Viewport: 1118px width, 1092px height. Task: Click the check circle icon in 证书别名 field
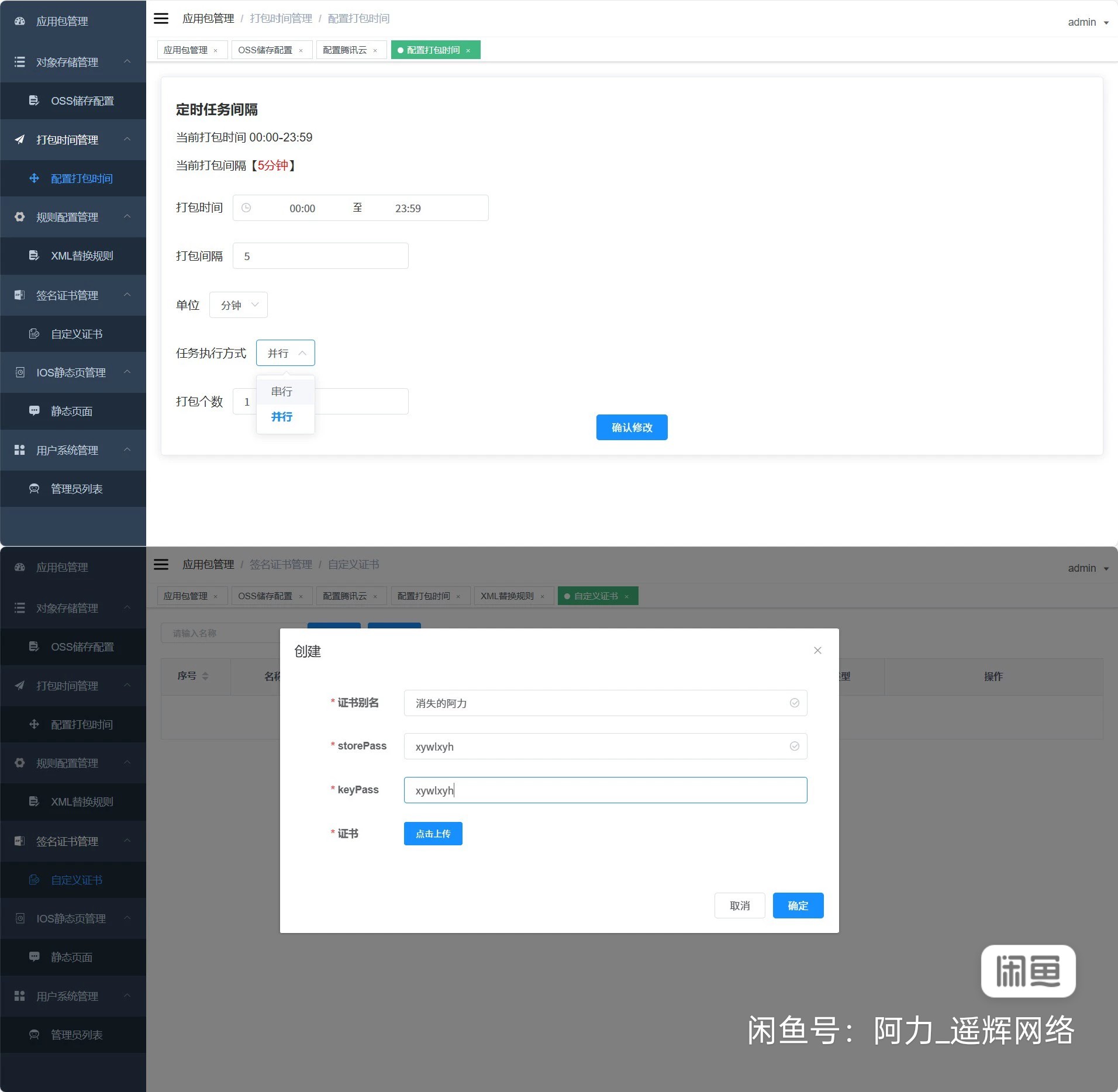pos(794,703)
